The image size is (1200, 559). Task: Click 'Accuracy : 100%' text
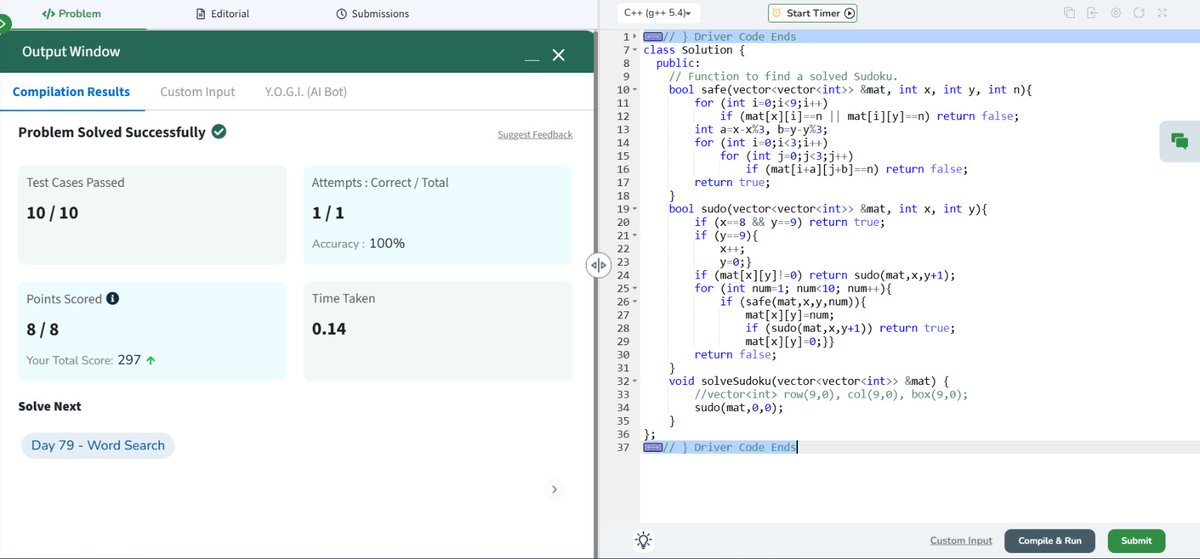pyautogui.click(x=358, y=243)
